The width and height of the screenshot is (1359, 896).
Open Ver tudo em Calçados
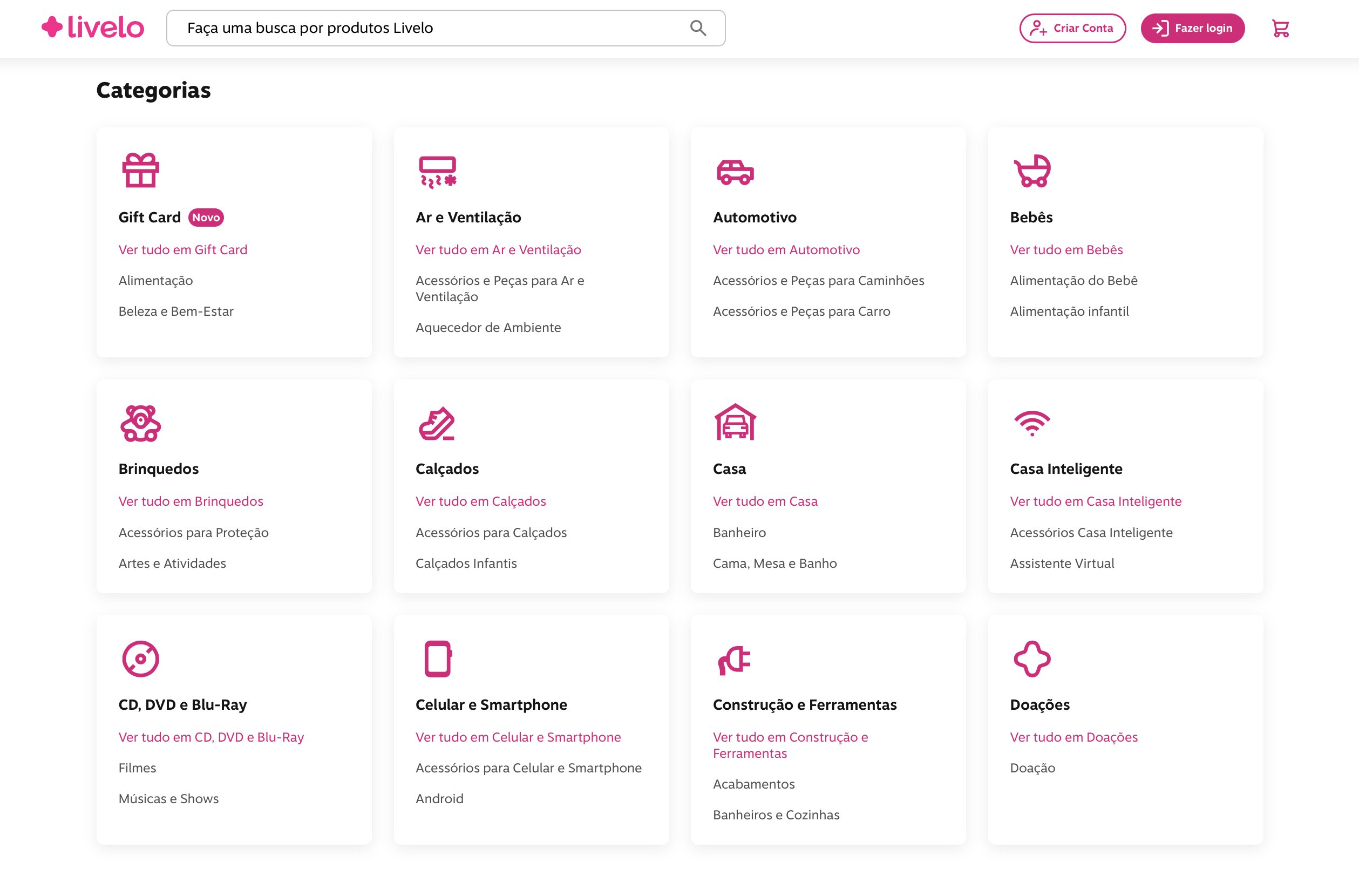[480, 501]
